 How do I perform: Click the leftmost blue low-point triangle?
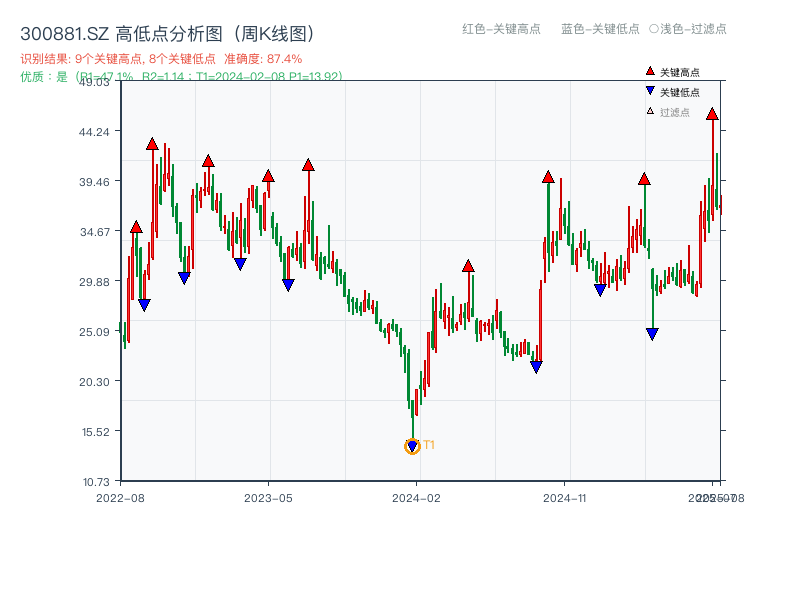click(x=144, y=303)
